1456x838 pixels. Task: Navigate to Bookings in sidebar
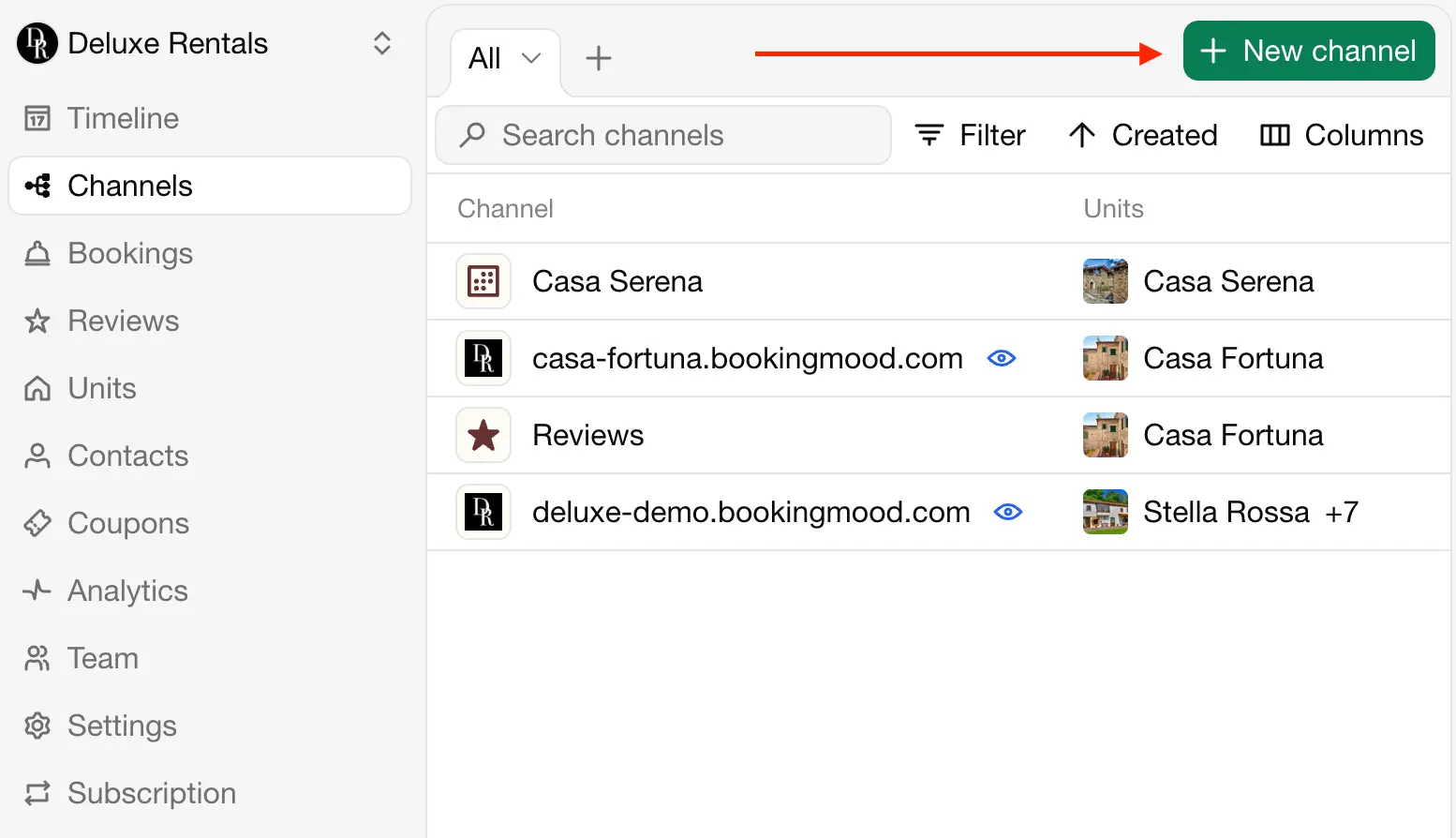(129, 253)
